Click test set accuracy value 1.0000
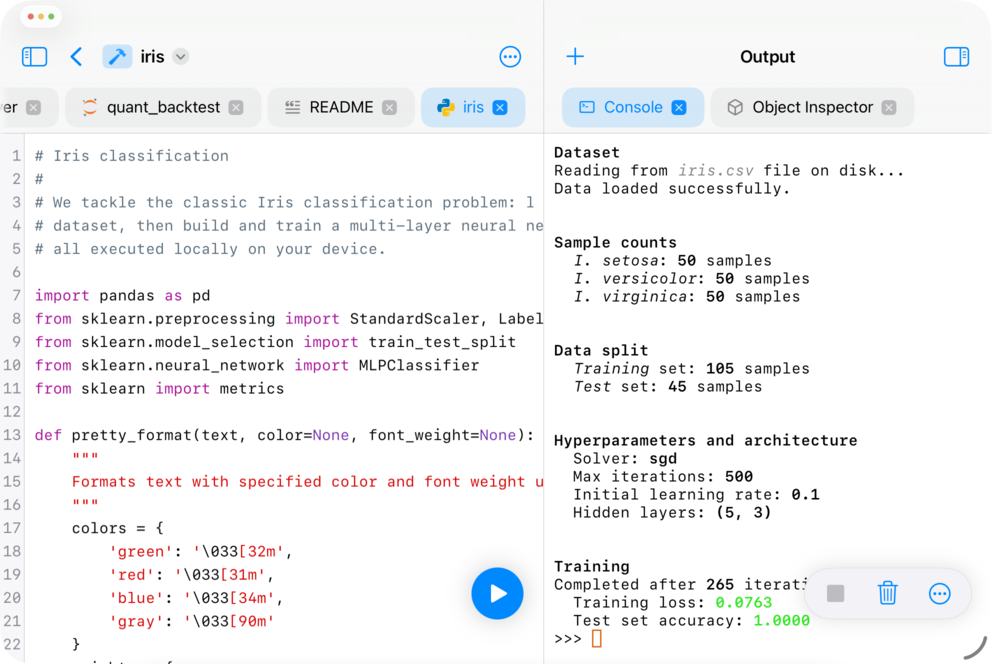 click(x=781, y=620)
